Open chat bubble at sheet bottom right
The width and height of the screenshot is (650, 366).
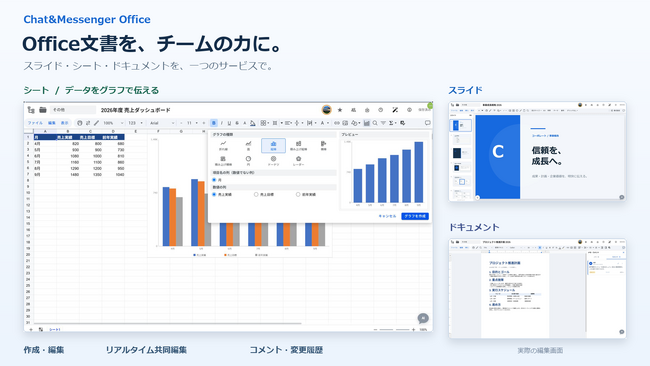423,318
